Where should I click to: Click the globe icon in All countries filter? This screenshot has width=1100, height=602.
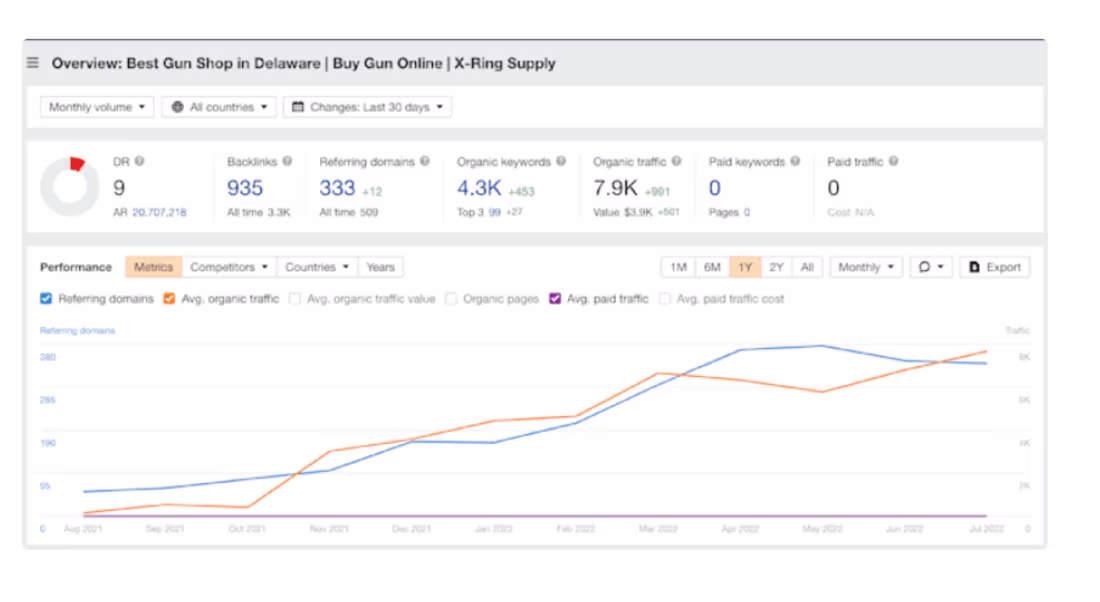tap(180, 106)
